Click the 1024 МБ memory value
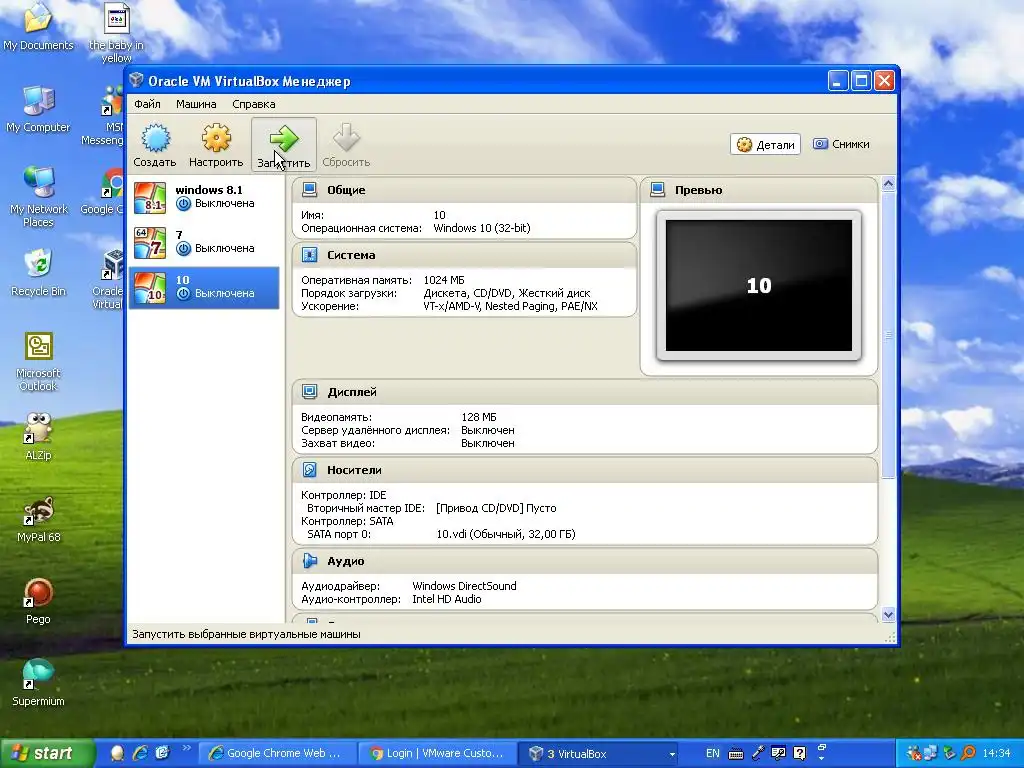The height and width of the screenshot is (768, 1024). coord(444,280)
